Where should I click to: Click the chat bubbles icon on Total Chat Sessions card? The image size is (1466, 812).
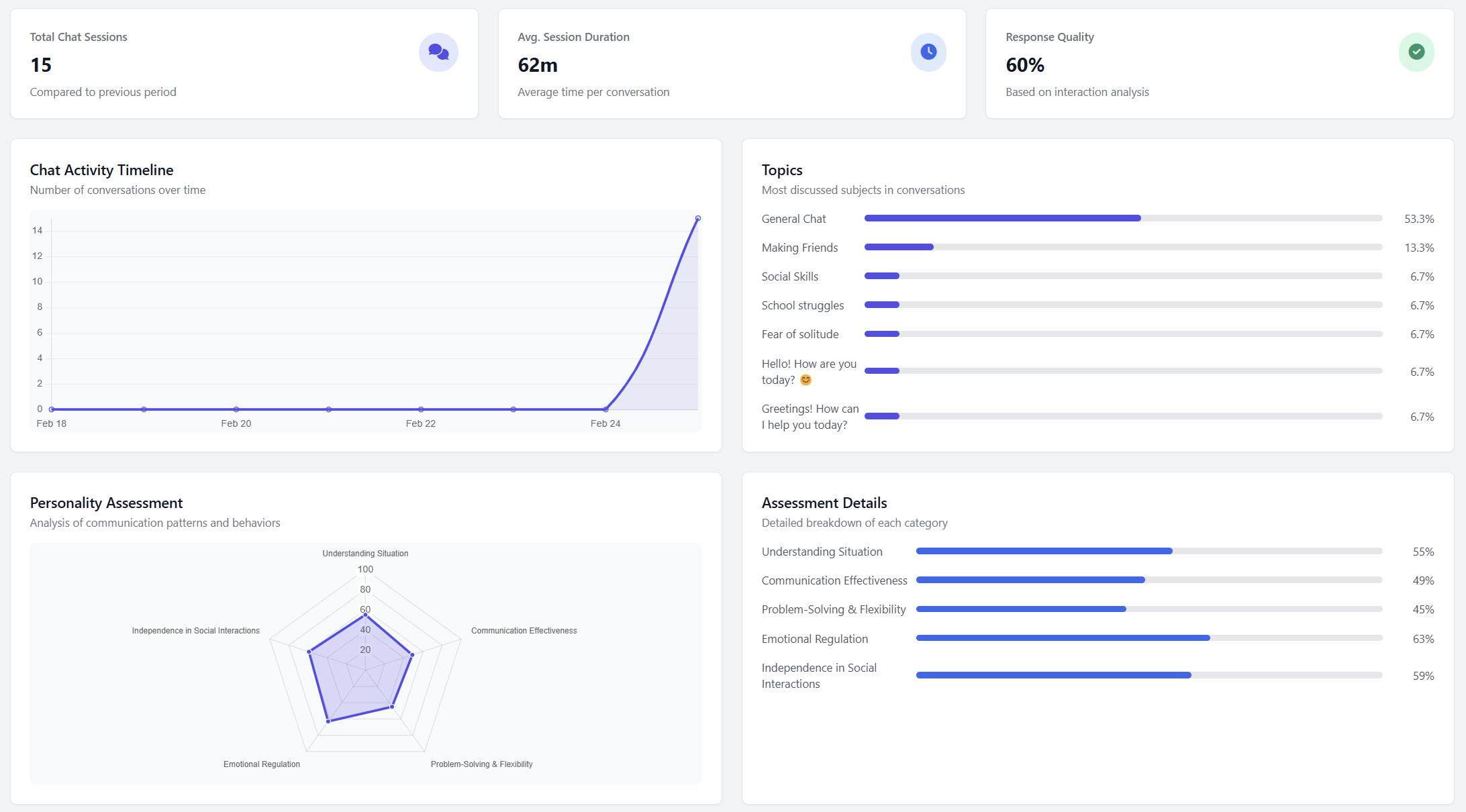(x=438, y=52)
